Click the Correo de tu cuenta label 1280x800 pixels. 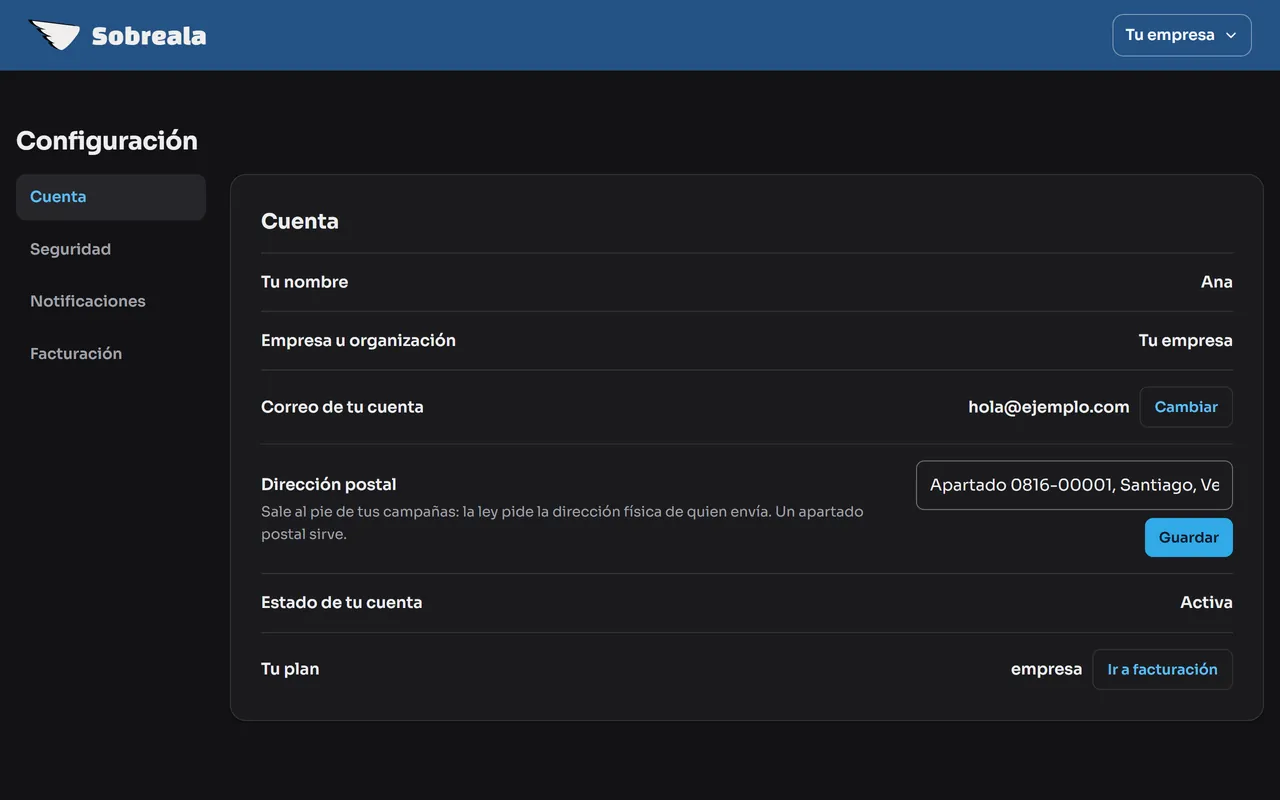tap(342, 407)
